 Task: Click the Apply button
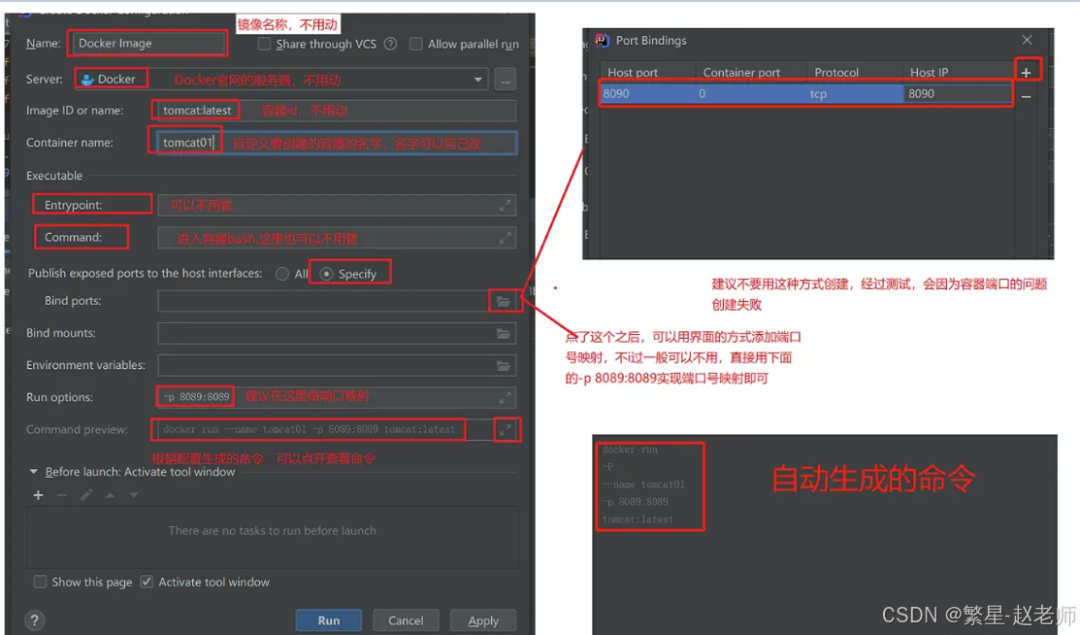point(483,621)
